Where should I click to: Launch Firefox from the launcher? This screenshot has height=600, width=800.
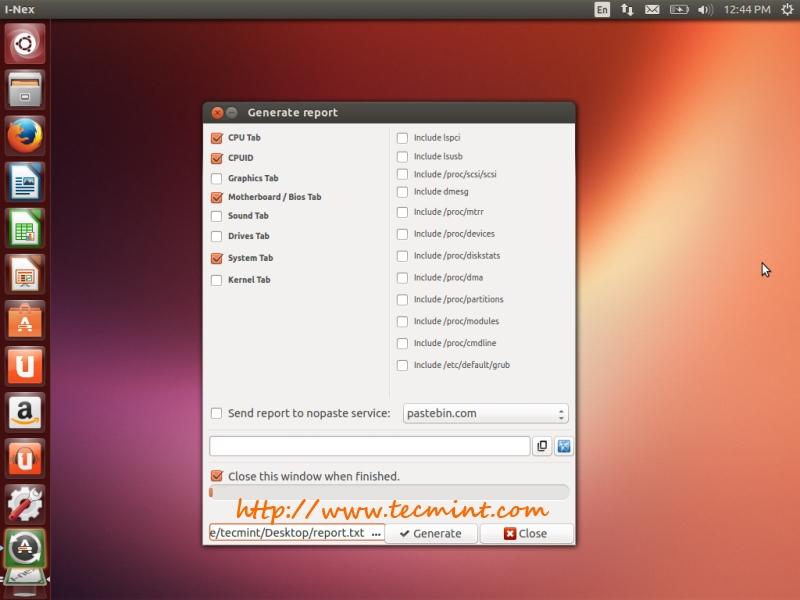(x=25, y=136)
